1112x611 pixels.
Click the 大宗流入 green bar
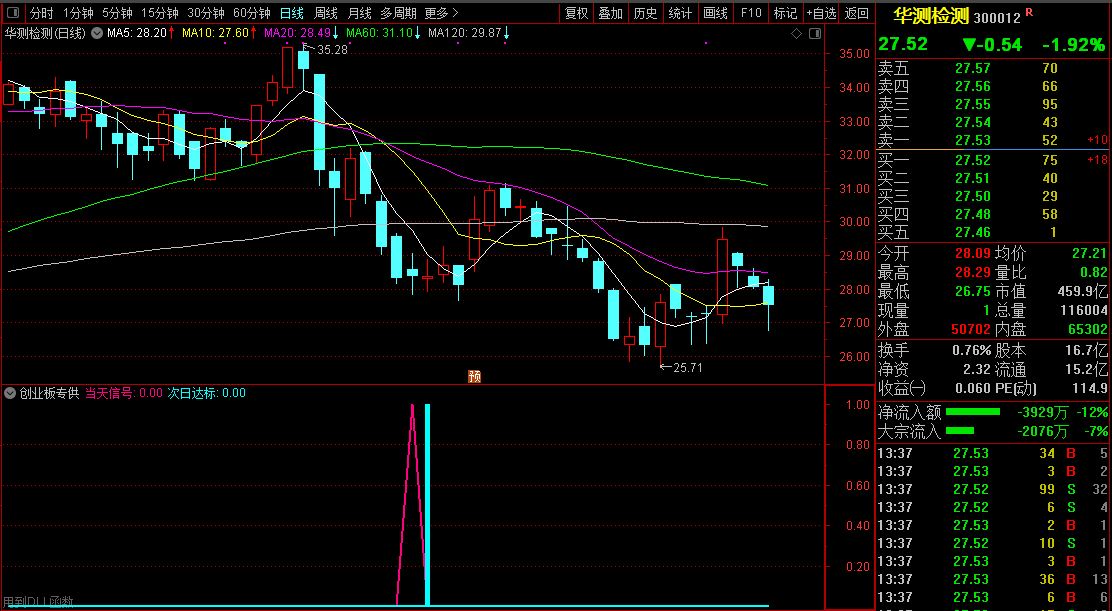click(x=960, y=431)
